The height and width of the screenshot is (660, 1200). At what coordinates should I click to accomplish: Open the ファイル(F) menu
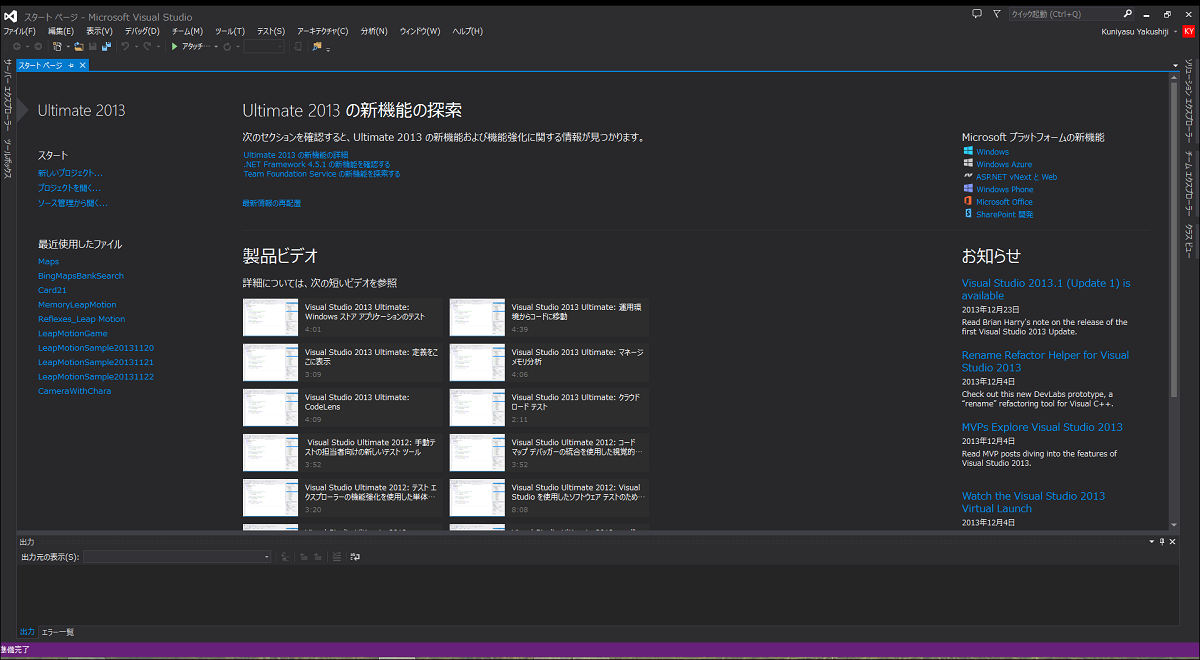point(20,31)
